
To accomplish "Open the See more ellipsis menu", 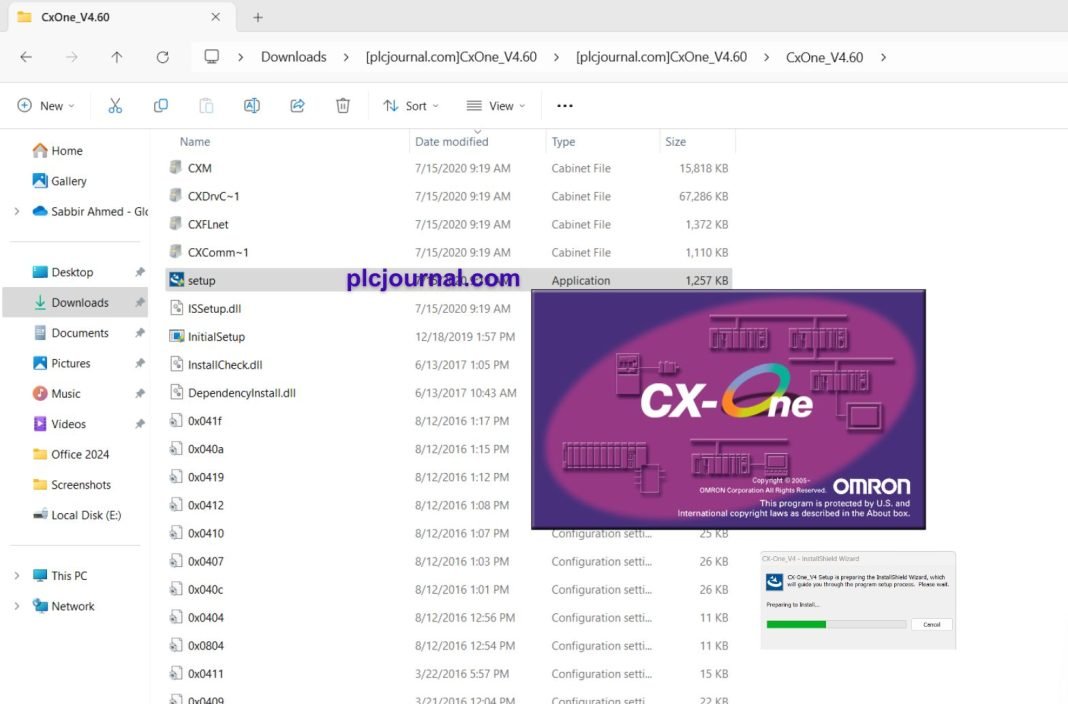I will (564, 105).
